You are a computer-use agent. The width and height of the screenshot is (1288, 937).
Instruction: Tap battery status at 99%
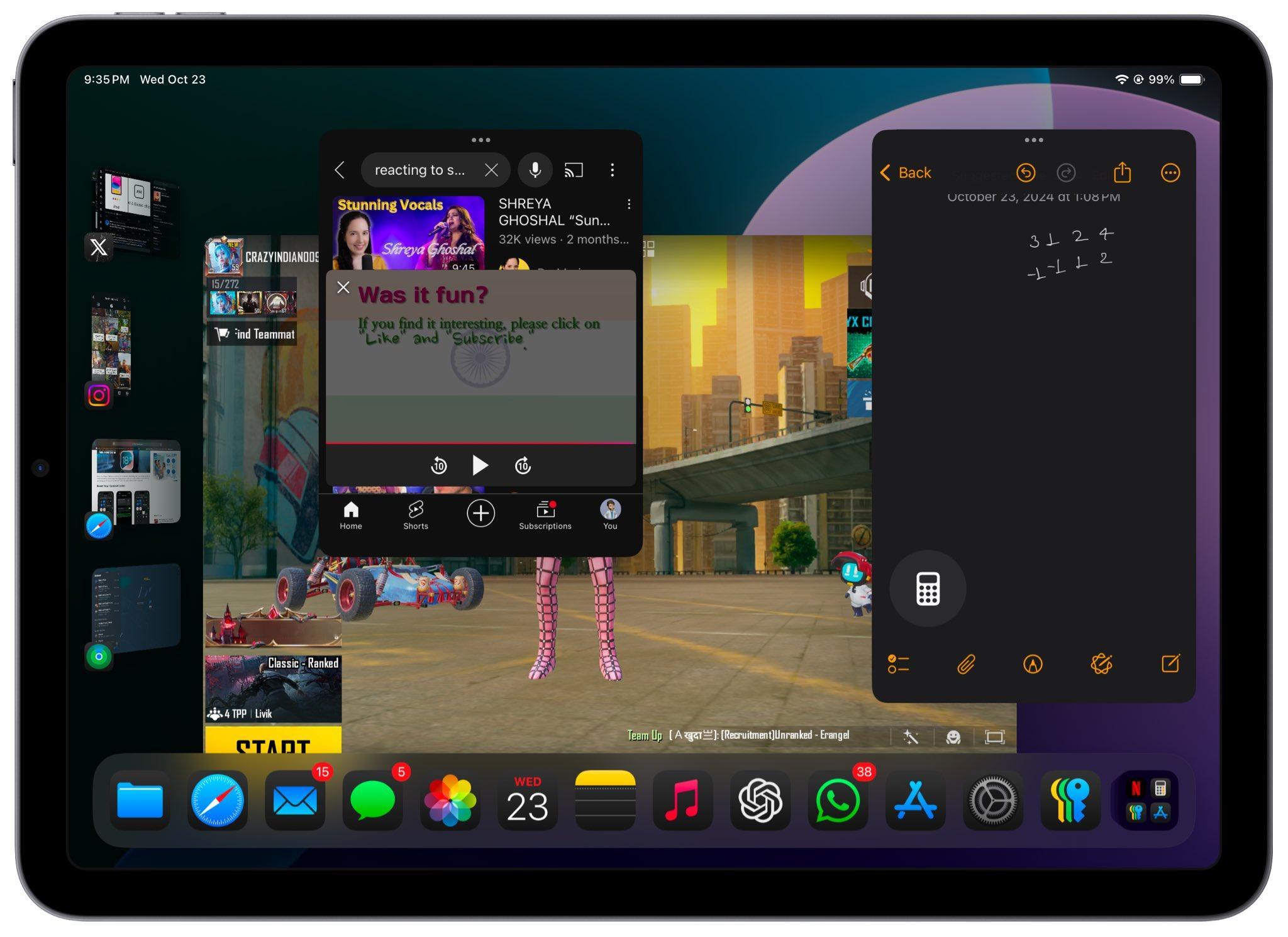point(1176,80)
